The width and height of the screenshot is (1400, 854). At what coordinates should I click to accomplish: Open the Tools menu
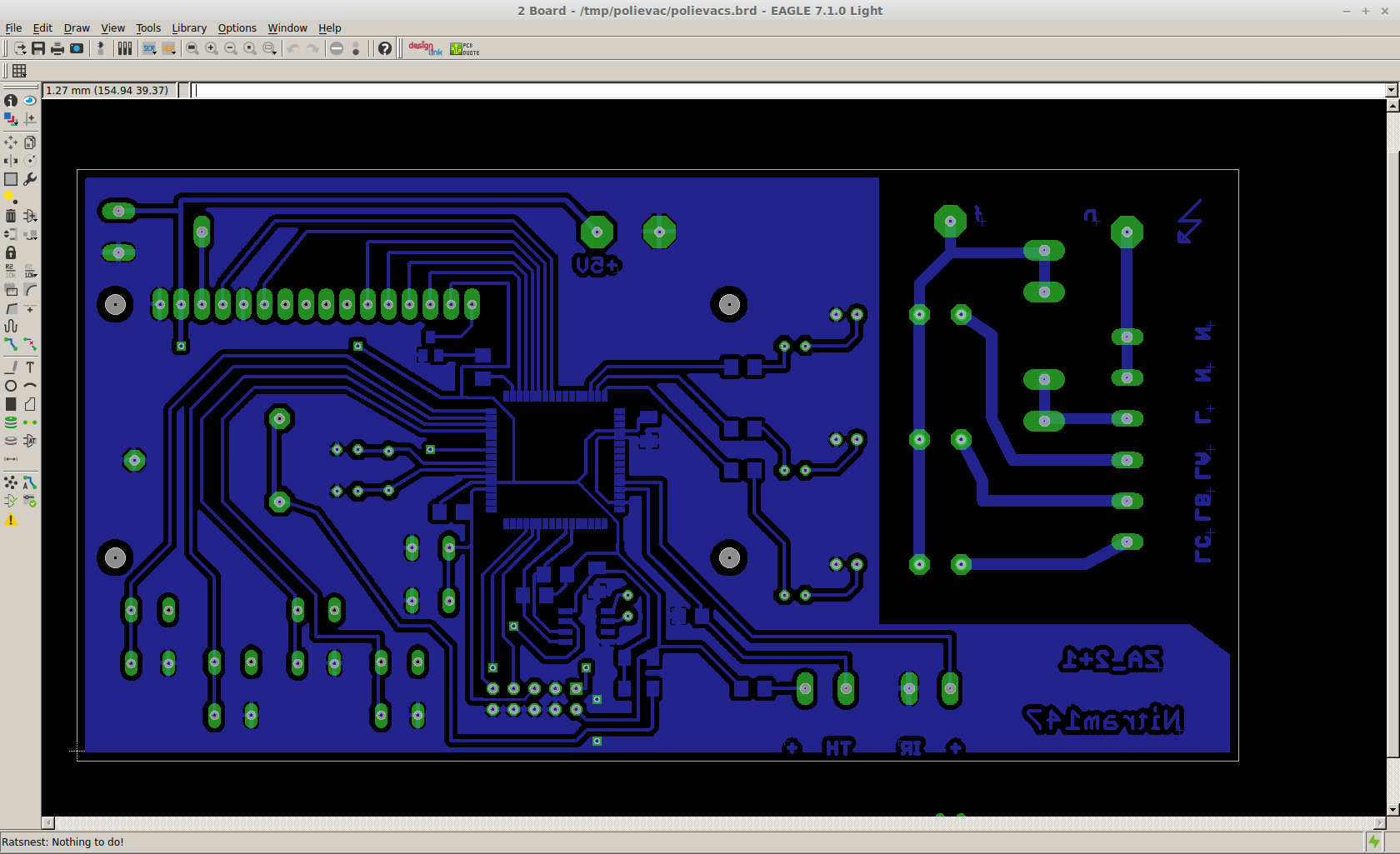click(x=148, y=27)
